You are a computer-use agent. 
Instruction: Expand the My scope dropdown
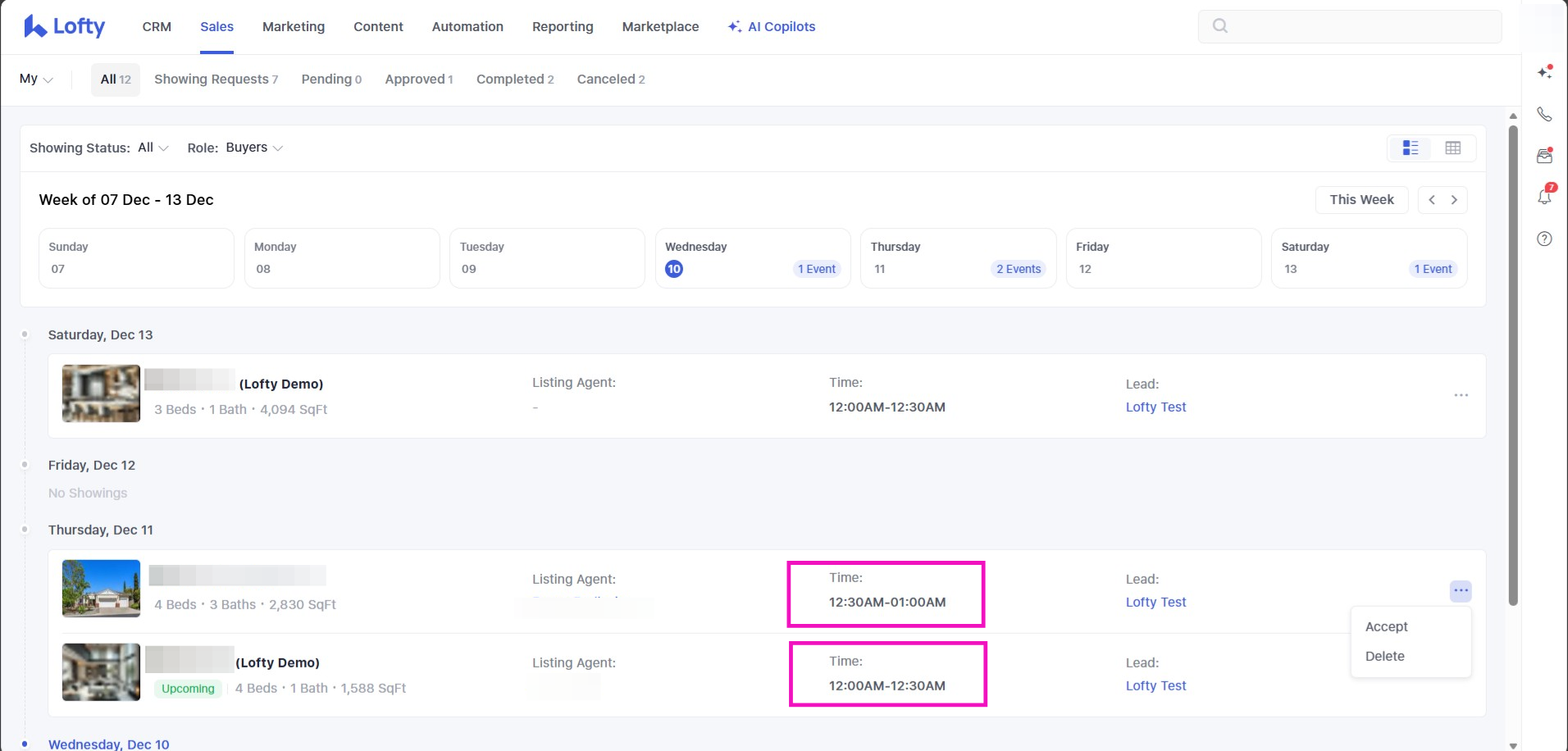click(36, 79)
